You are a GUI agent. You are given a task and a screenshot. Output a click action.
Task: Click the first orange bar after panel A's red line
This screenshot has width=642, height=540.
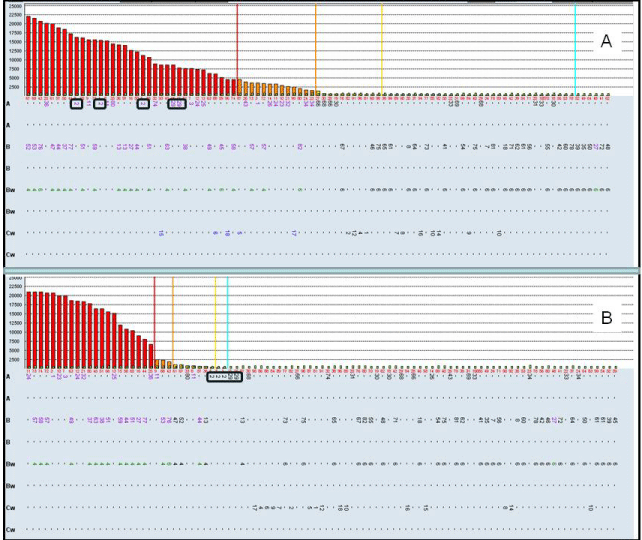click(240, 88)
